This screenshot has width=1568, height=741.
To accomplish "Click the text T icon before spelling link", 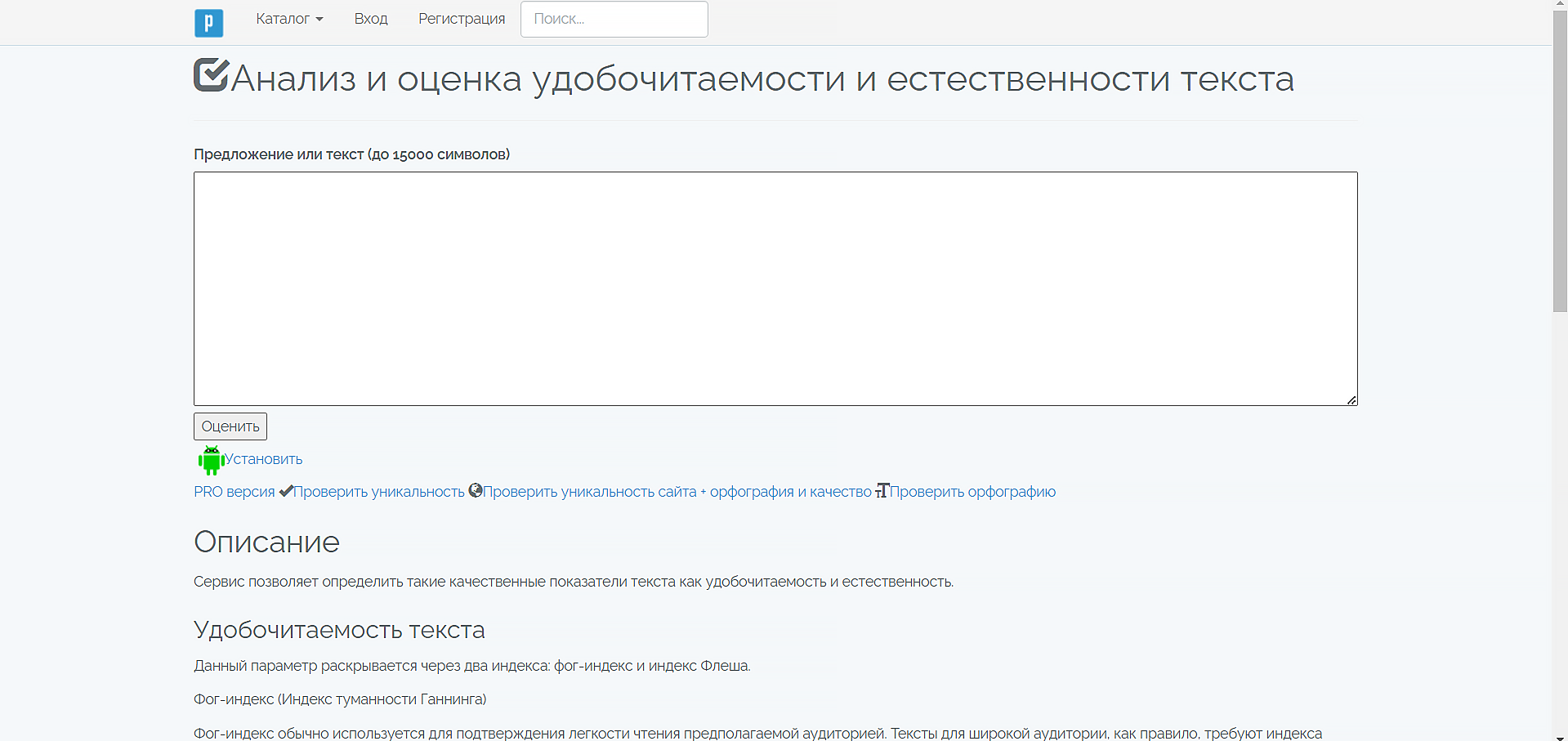I will (x=882, y=490).
